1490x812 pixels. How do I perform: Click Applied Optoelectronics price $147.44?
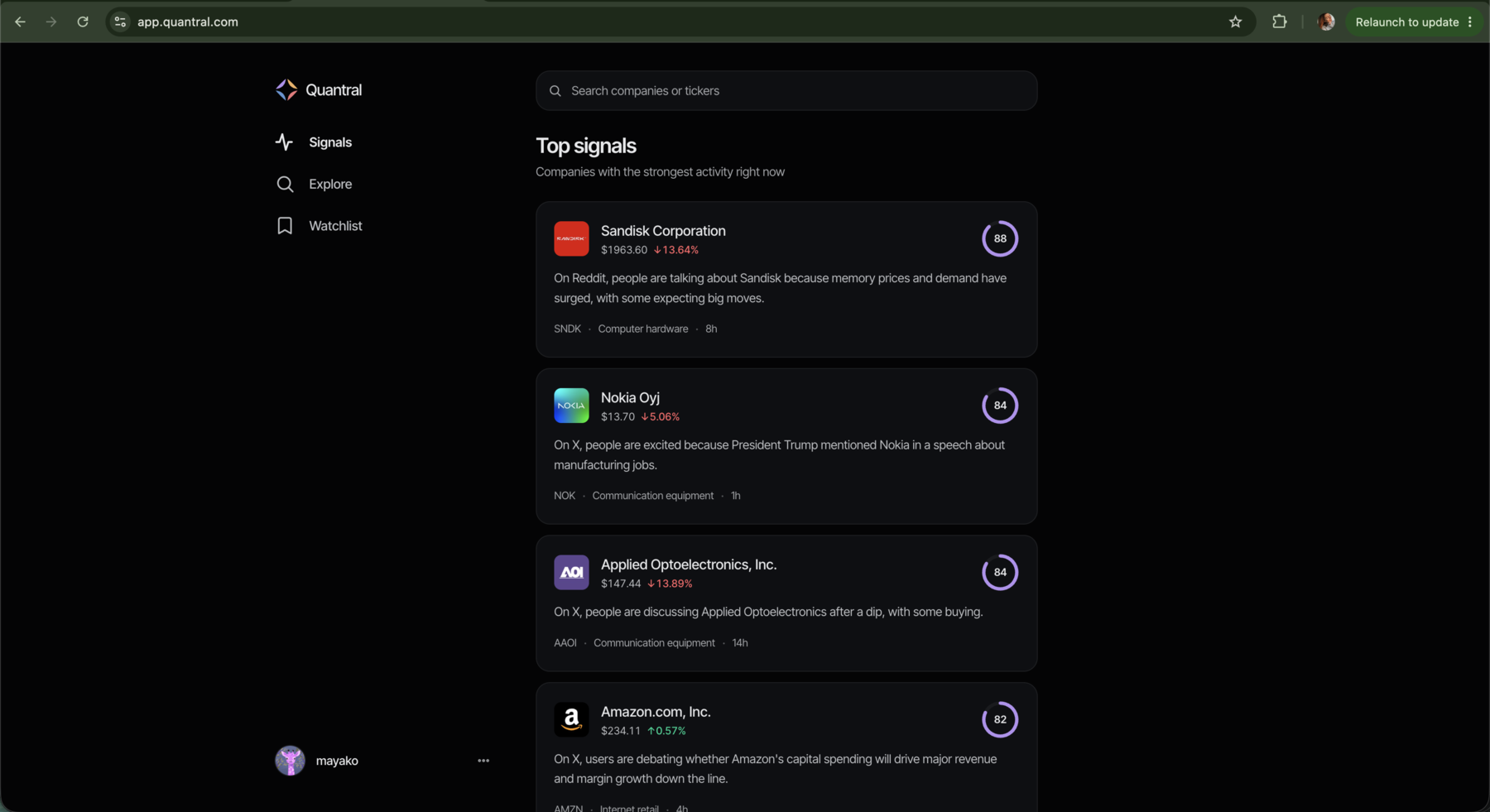pyautogui.click(x=621, y=584)
